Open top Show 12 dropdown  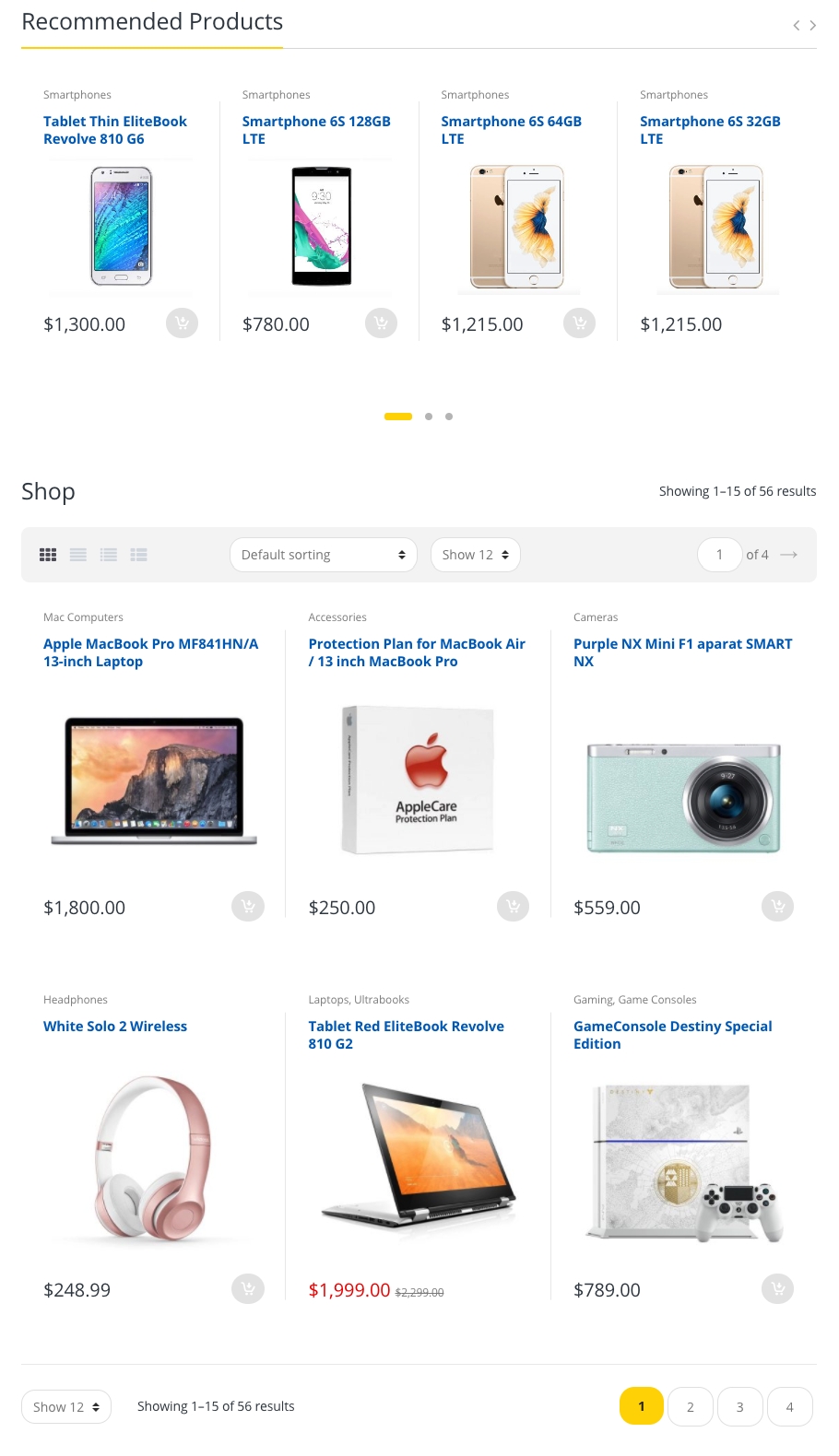point(476,555)
